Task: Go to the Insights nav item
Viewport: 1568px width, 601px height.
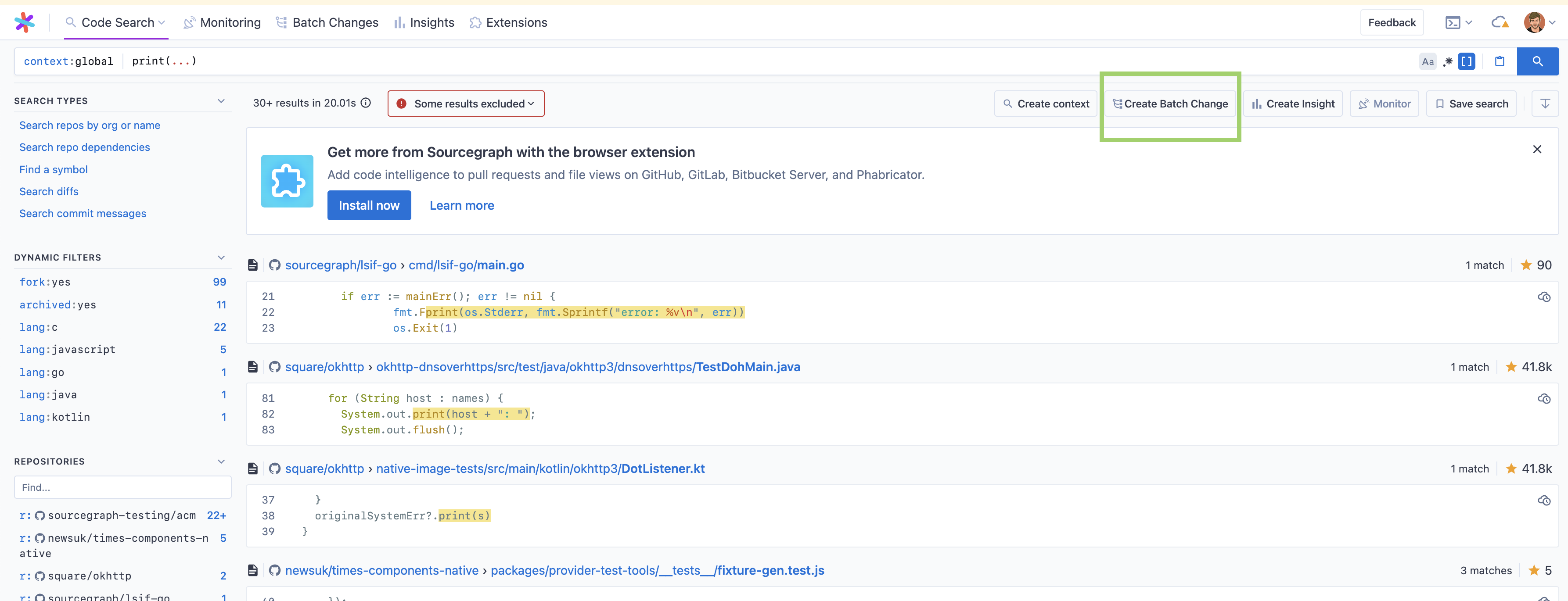Action: point(424,22)
